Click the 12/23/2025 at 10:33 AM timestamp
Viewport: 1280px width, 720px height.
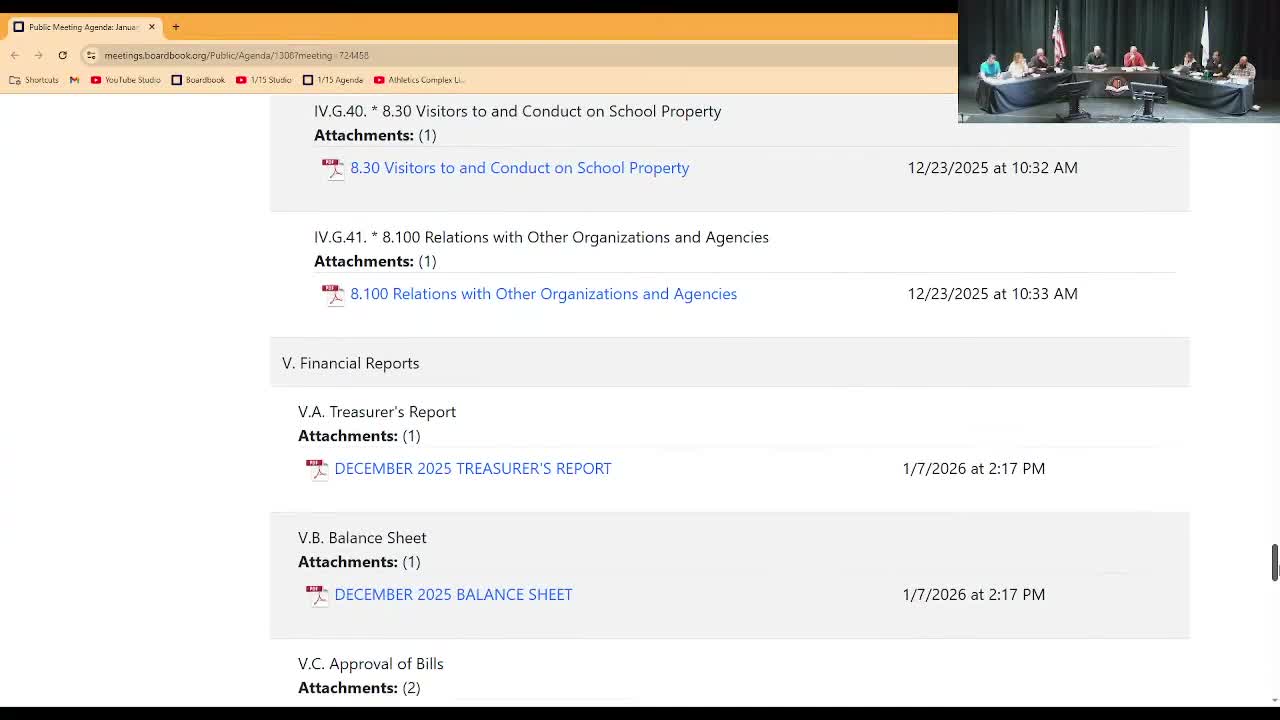point(992,293)
